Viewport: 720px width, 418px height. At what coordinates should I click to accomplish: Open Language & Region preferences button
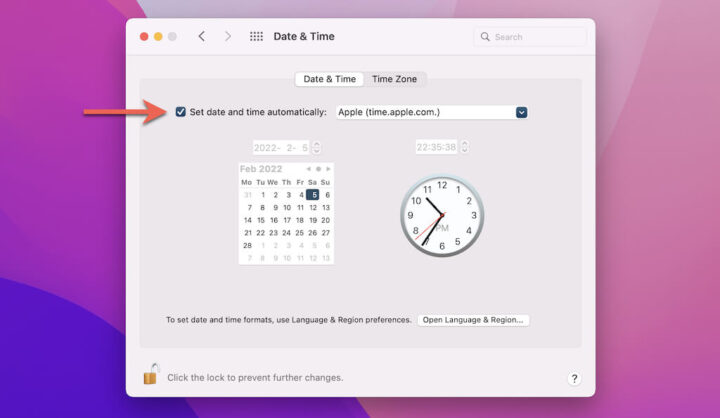[473, 320]
